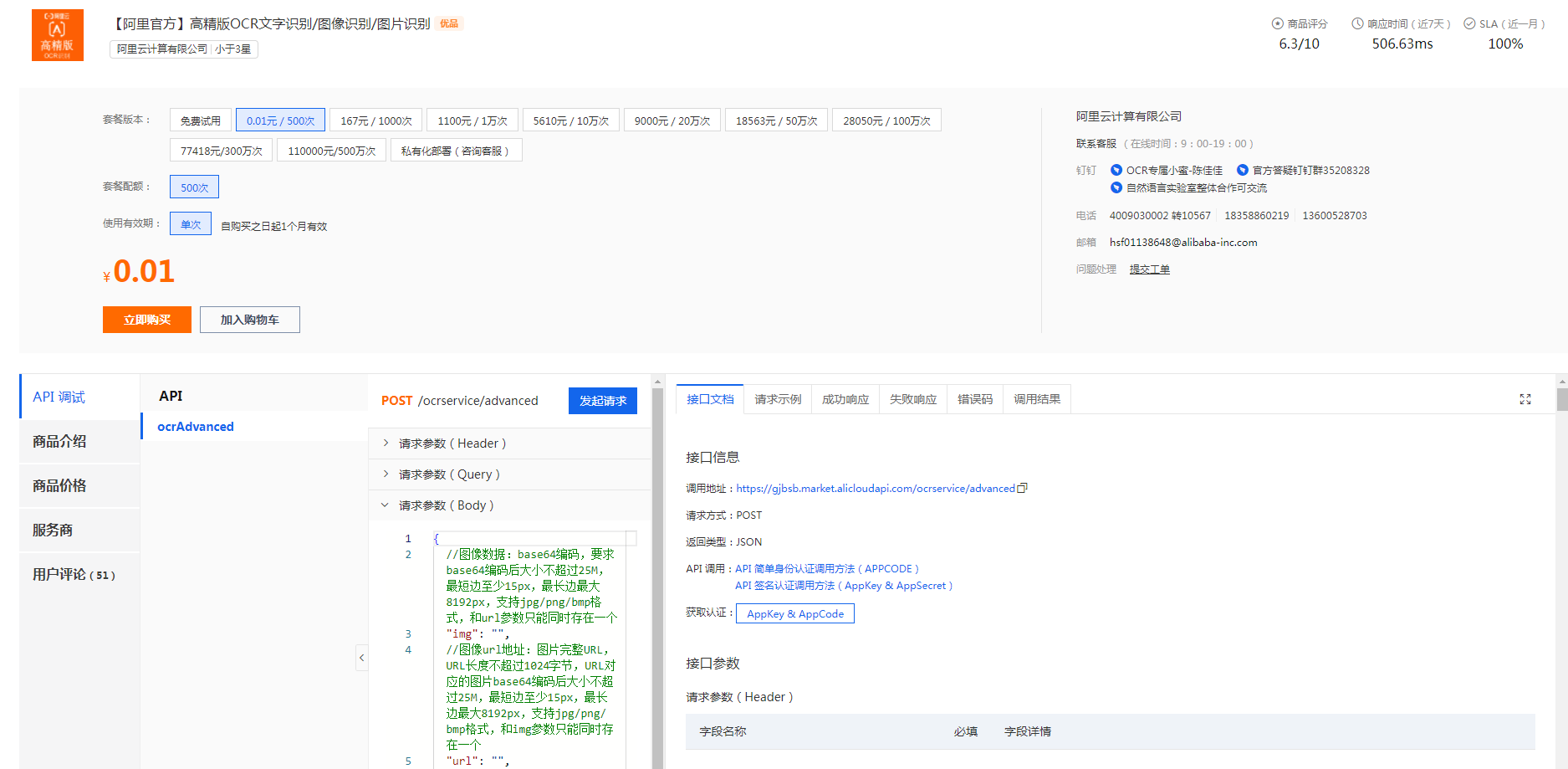Switch to the 失败响应 tab
This screenshot has width=1568, height=769.
(913, 399)
